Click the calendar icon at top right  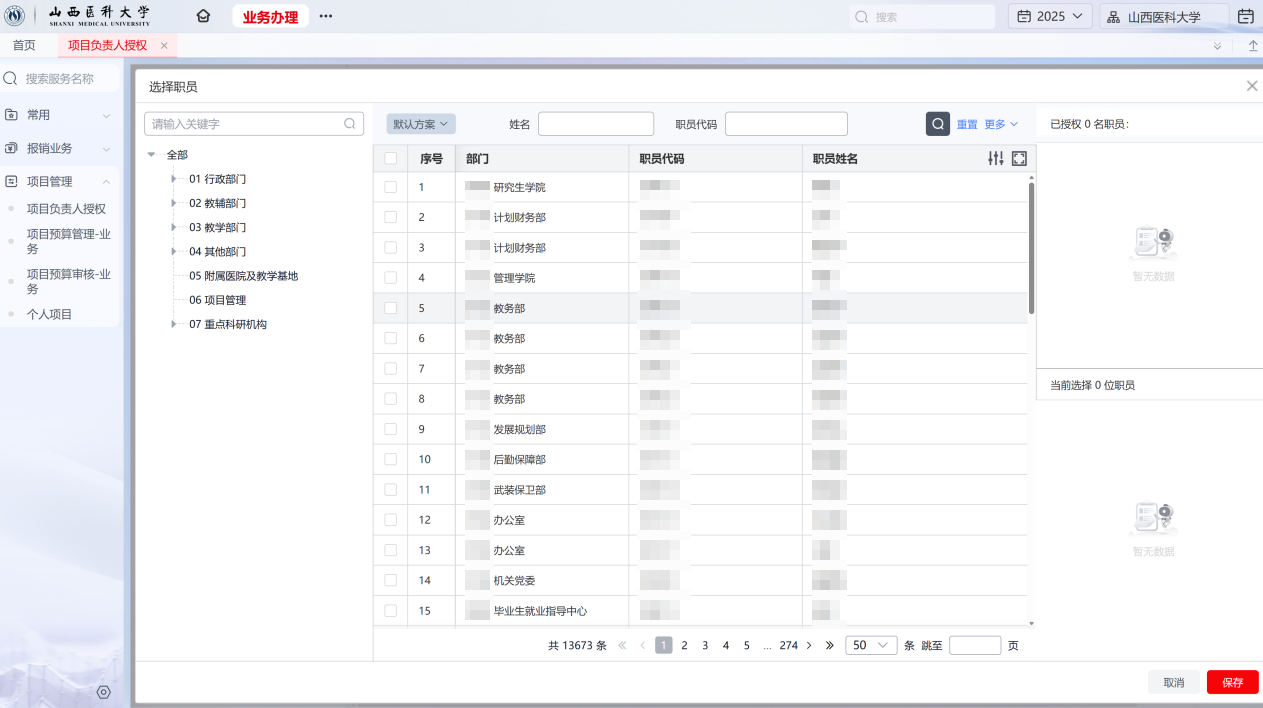[1245, 16]
